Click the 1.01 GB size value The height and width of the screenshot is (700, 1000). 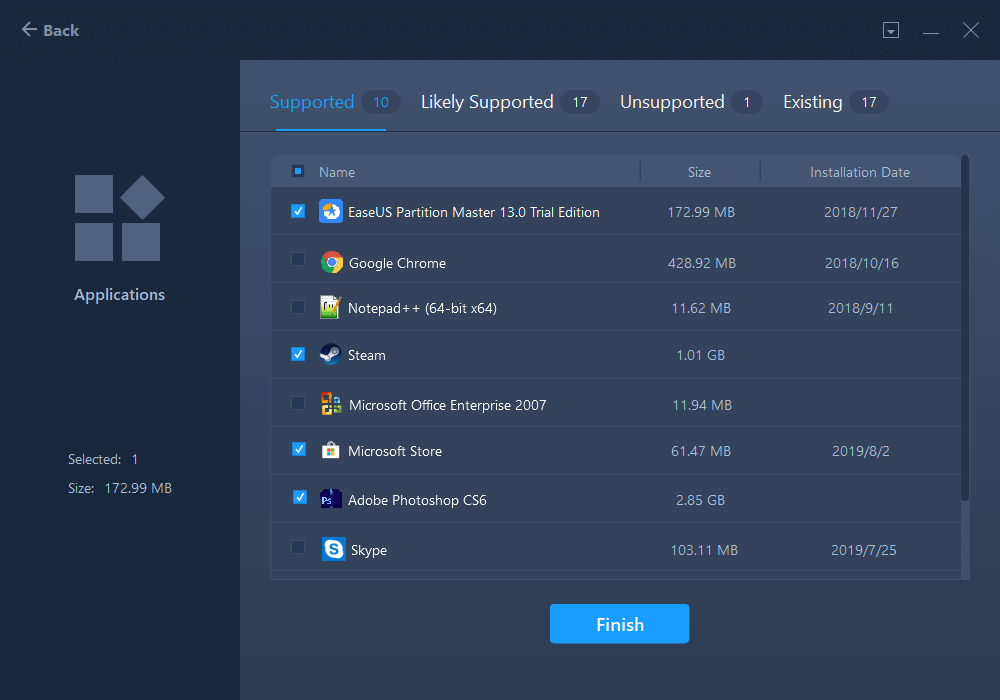pos(700,355)
